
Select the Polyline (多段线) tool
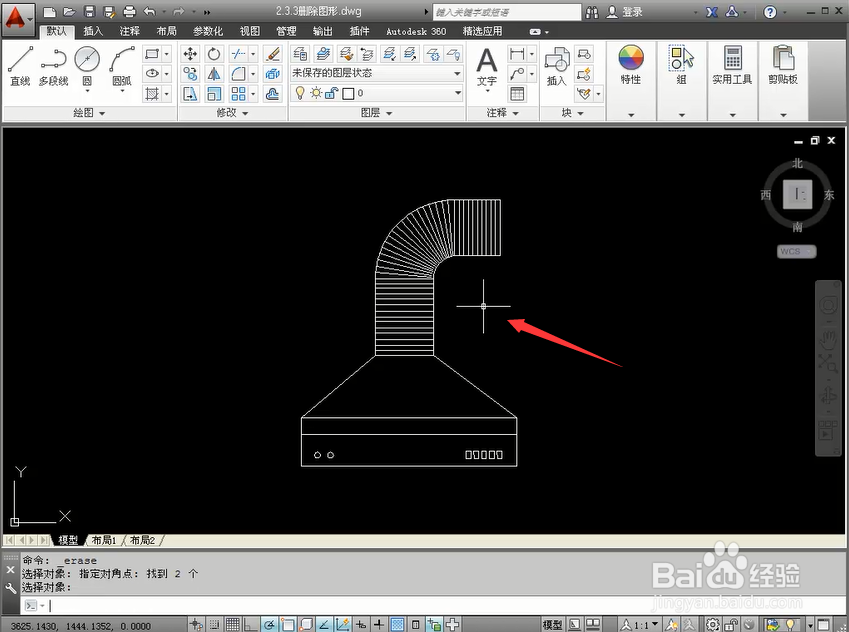[x=53, y=65]
